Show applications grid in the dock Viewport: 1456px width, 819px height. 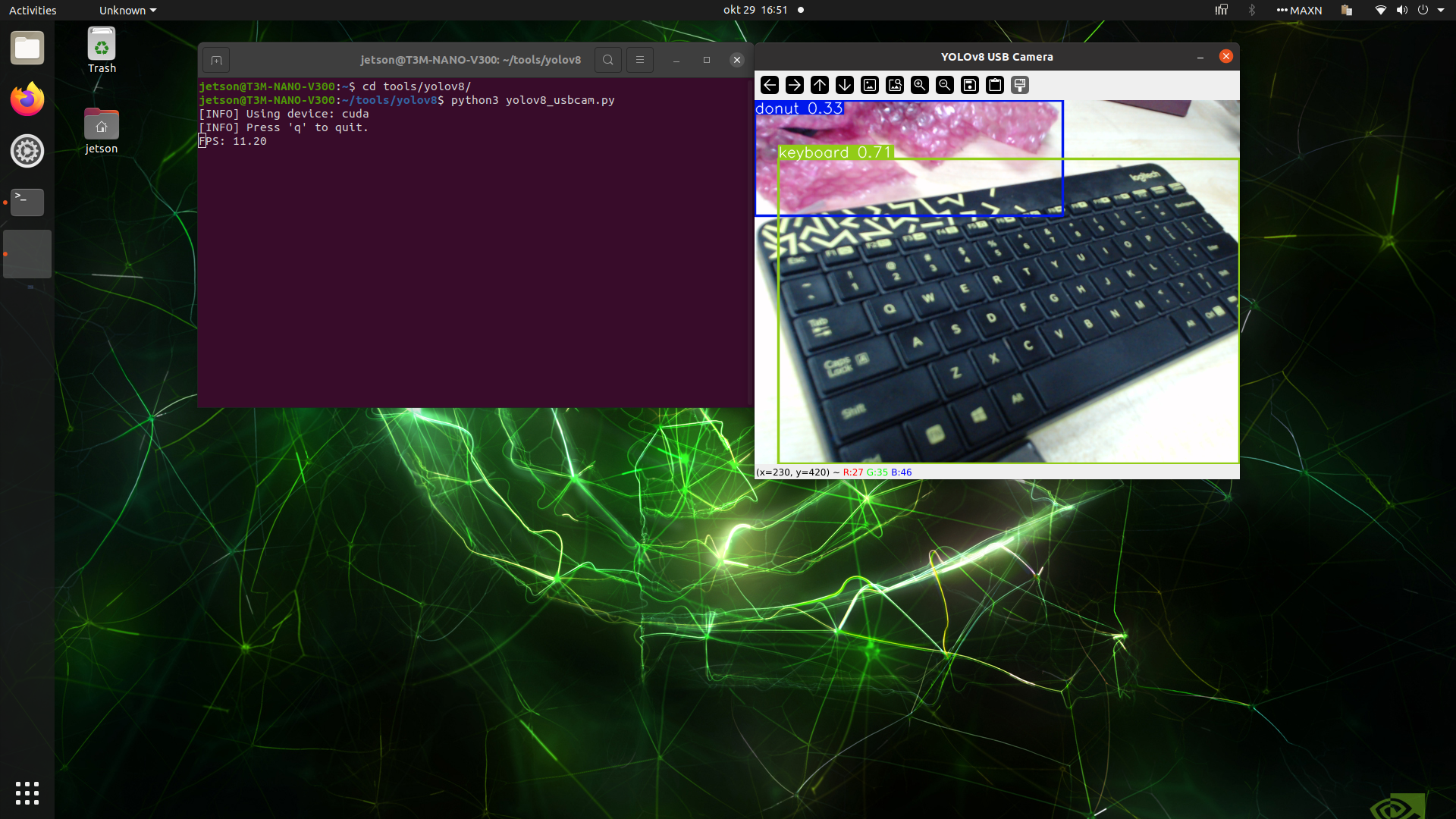(x=27, y=793)
